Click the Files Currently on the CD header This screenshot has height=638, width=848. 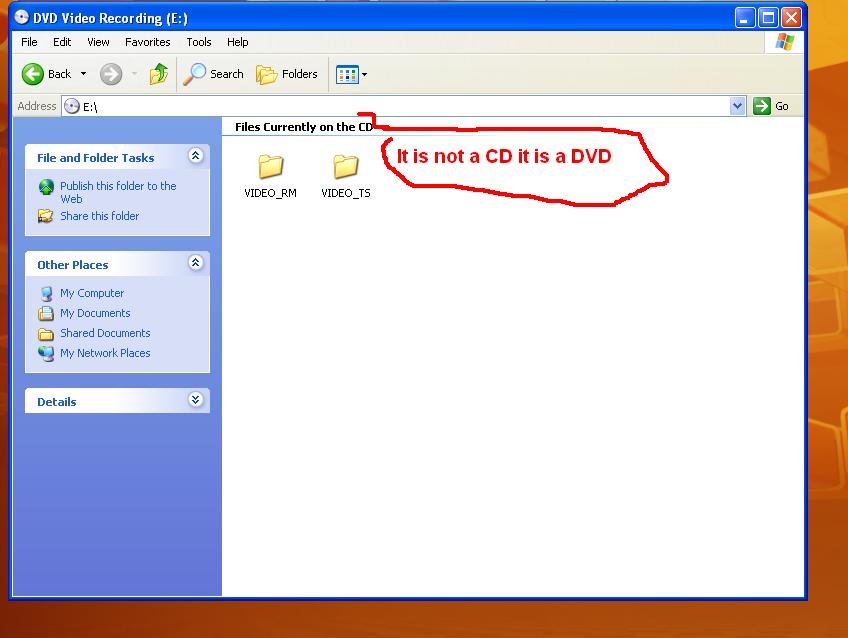(304, 127)
